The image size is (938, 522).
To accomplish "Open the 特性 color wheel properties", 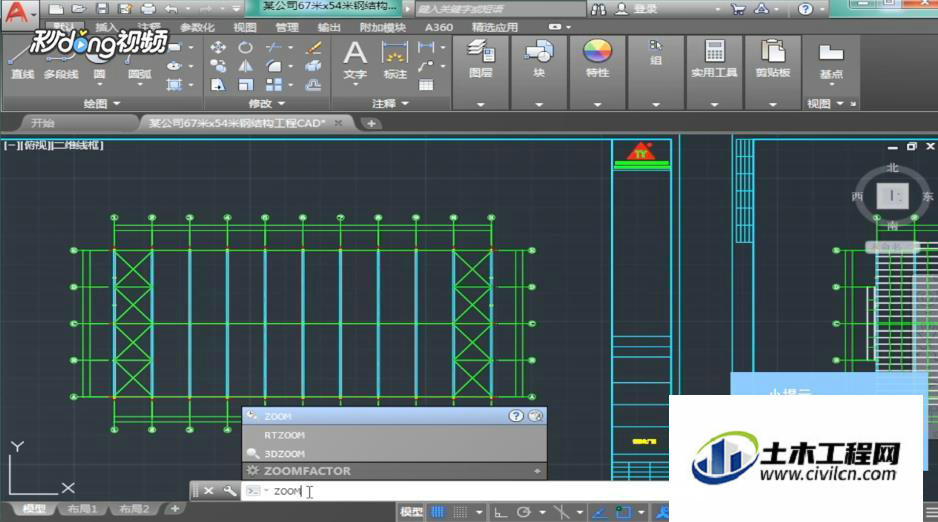I will pyautogui.click(x=597, y=51).
